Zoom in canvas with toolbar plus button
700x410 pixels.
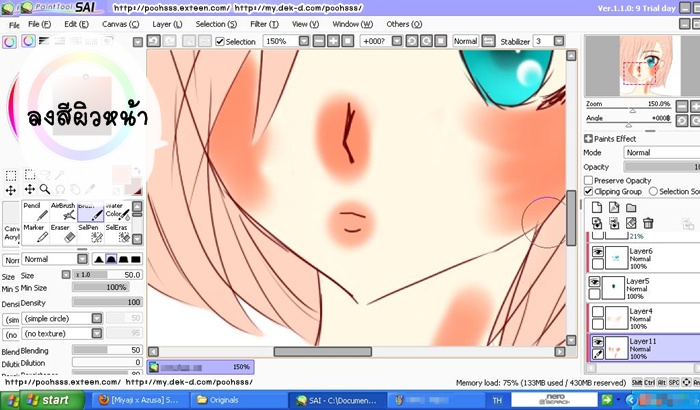click(x=333, y=41)
